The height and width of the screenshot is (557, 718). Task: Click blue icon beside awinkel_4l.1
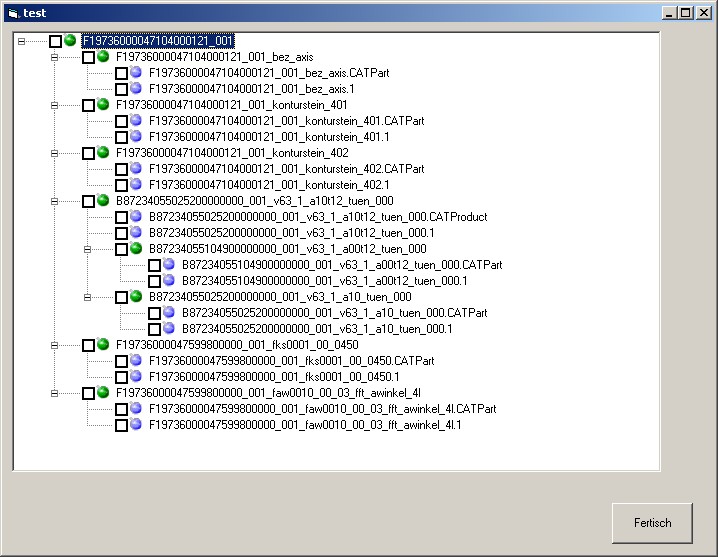click(136, 424)
